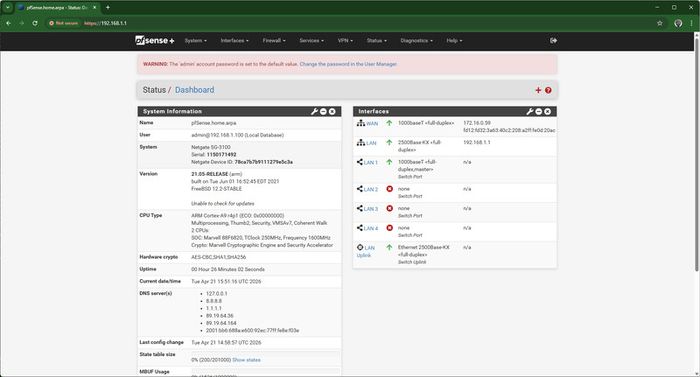This screenshot has height=377, width=700.
Task: Close the Interfaces widget
Action: (548, 111)
